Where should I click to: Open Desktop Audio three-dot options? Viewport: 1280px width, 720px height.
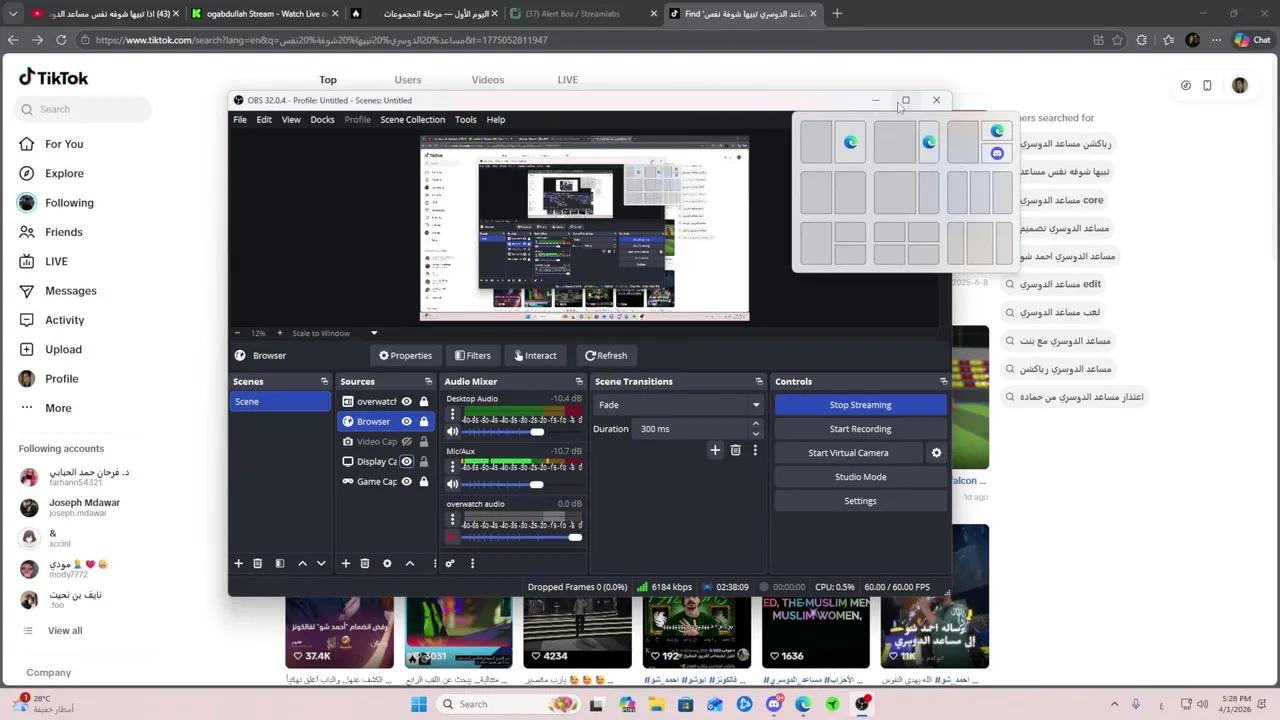pos(452,414)
